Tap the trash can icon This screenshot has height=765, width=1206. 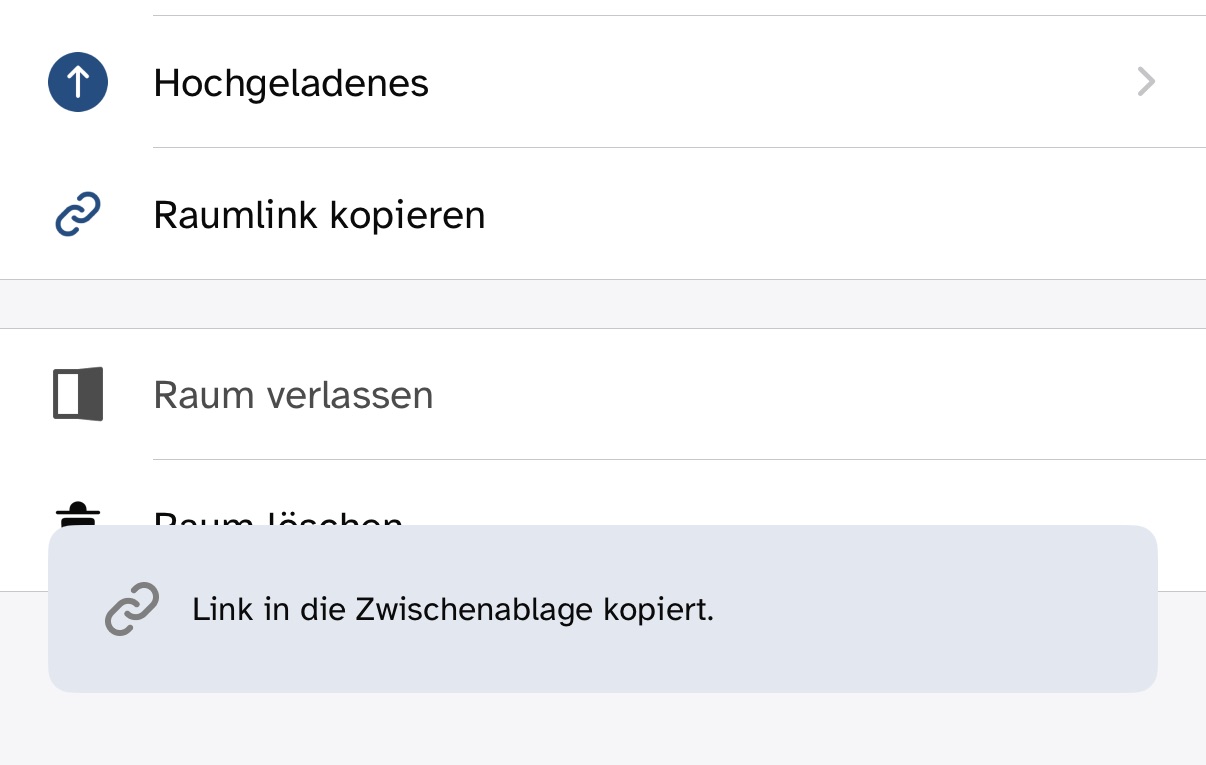[78, 514]
